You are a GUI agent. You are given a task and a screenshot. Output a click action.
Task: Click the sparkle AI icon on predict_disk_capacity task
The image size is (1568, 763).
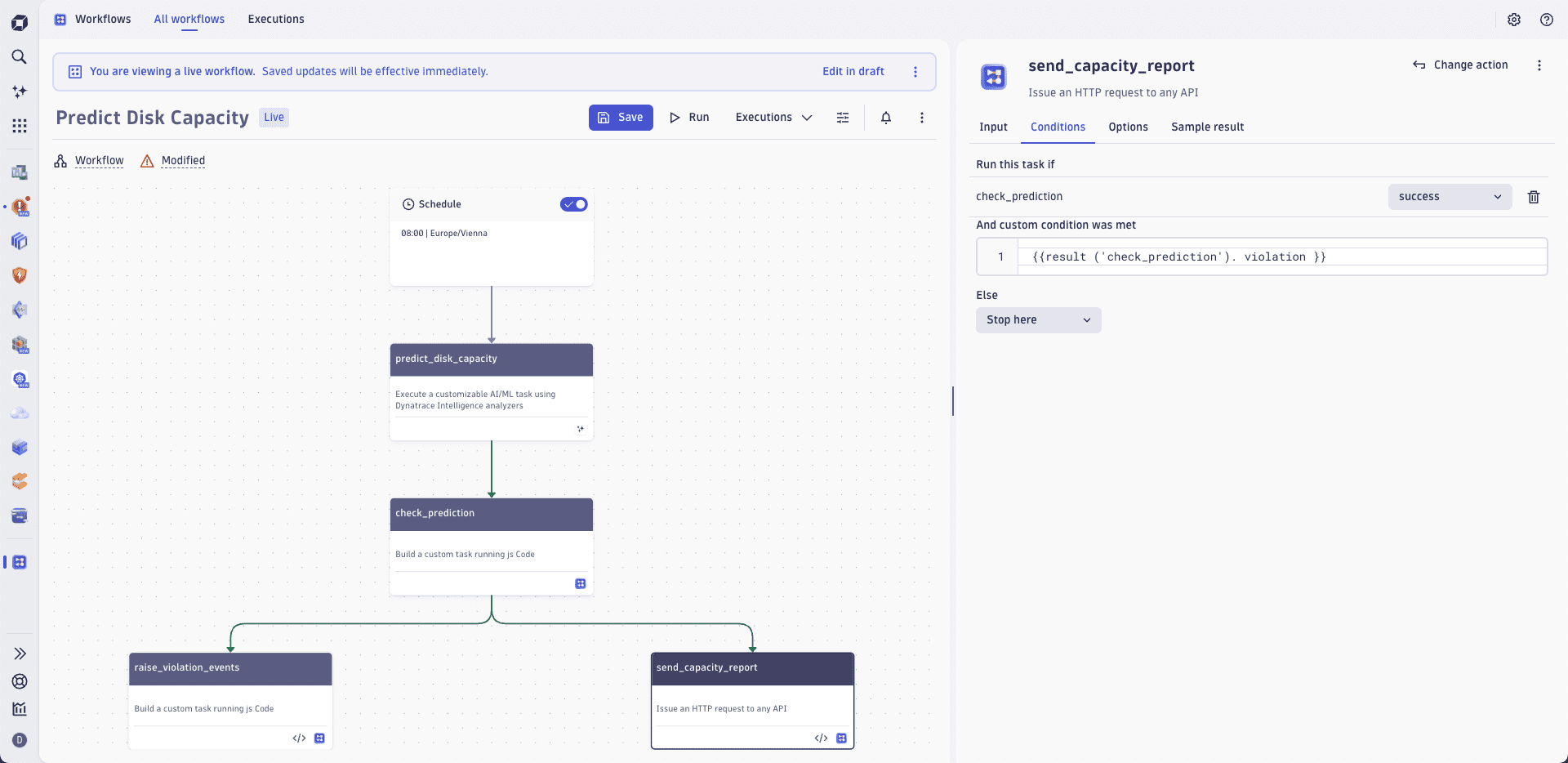pyautogui.click(x=581, y=428)
